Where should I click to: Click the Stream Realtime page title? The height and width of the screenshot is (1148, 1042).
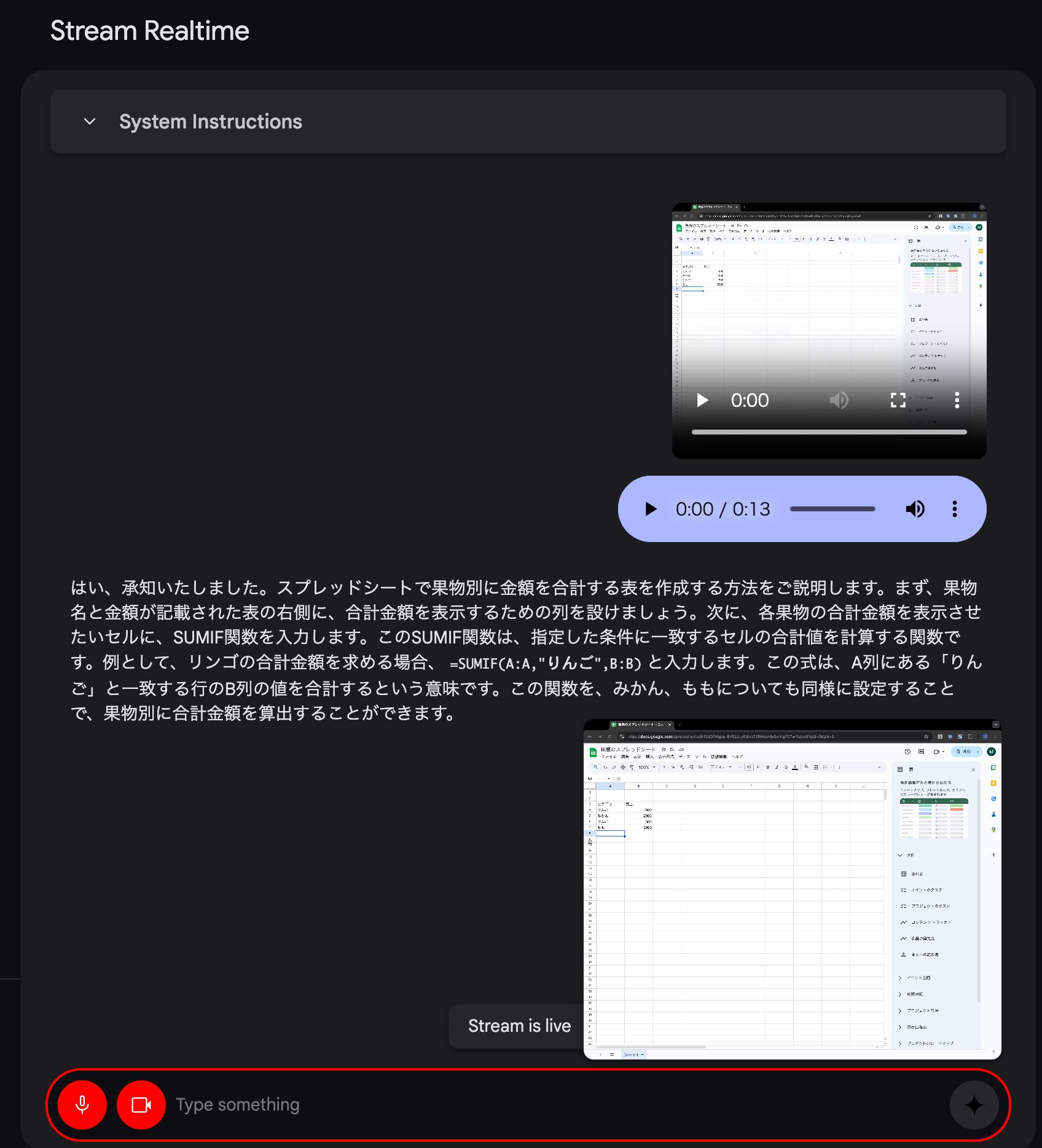pos(150,31)
